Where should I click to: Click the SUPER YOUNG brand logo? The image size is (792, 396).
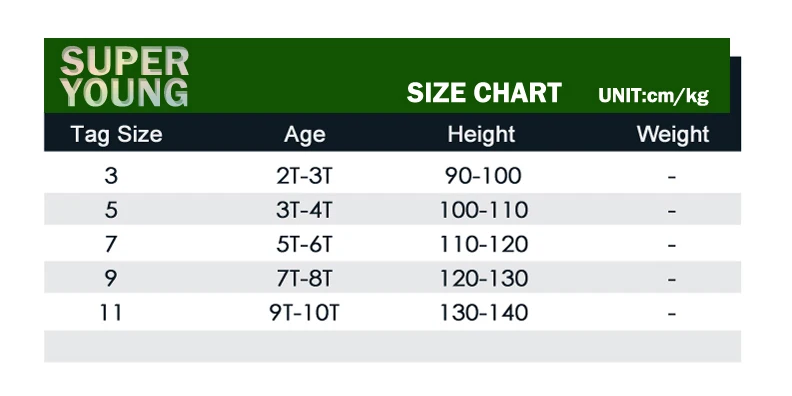(x=124, y=77)
